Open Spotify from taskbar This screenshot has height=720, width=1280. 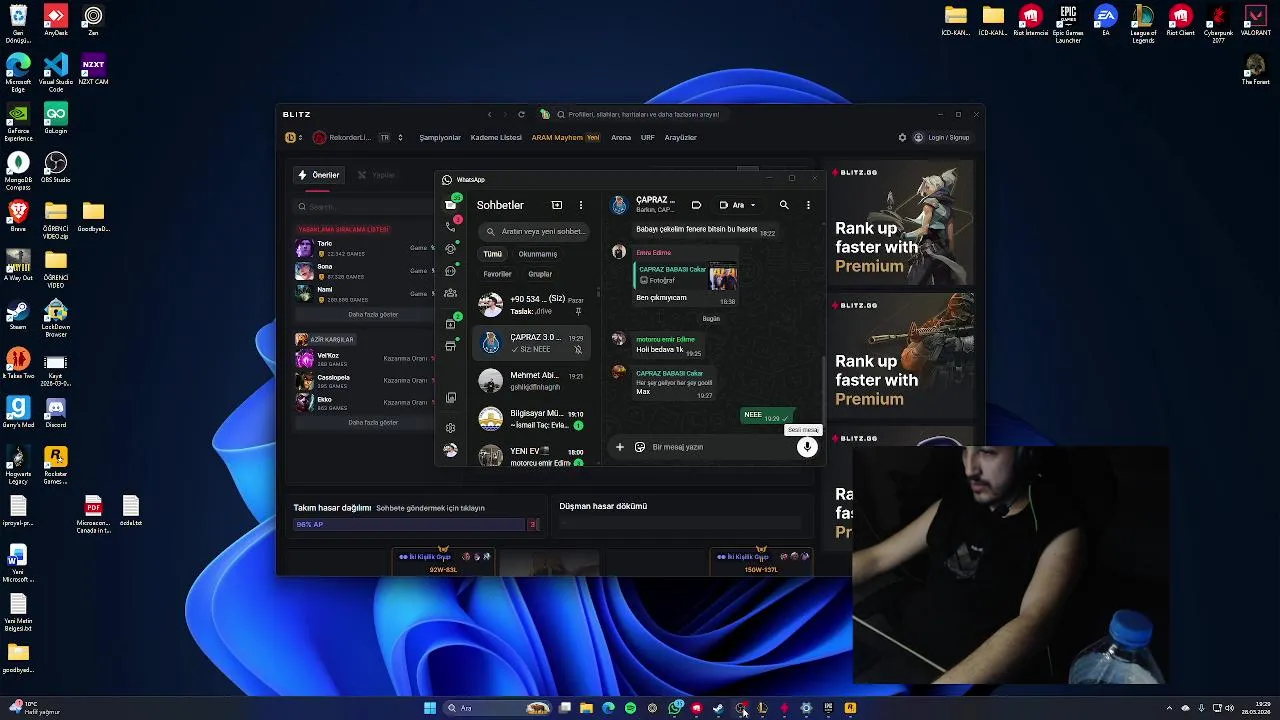[x=630, y=708]
